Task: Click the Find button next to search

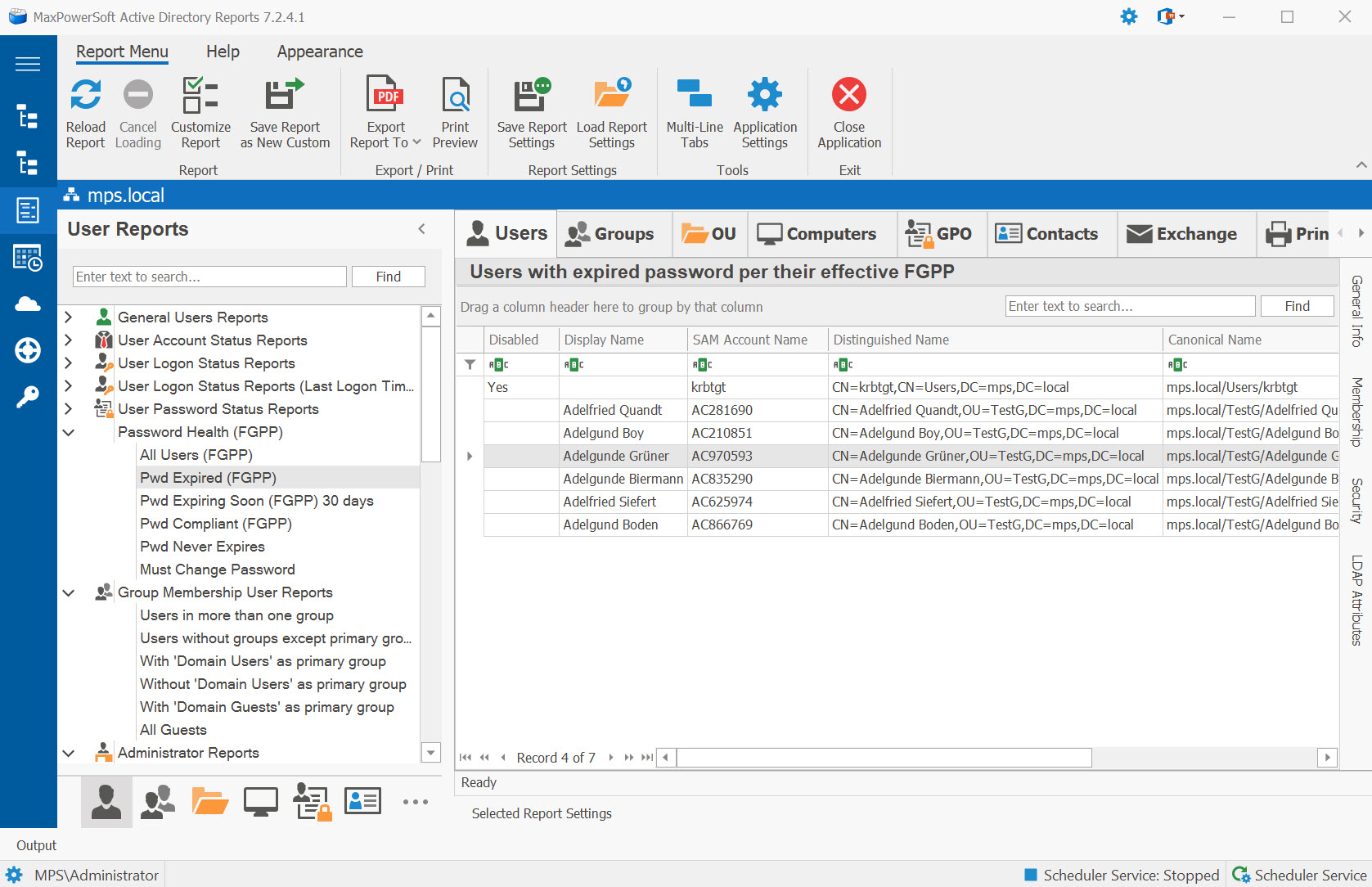Action: [x=389, y=277]
